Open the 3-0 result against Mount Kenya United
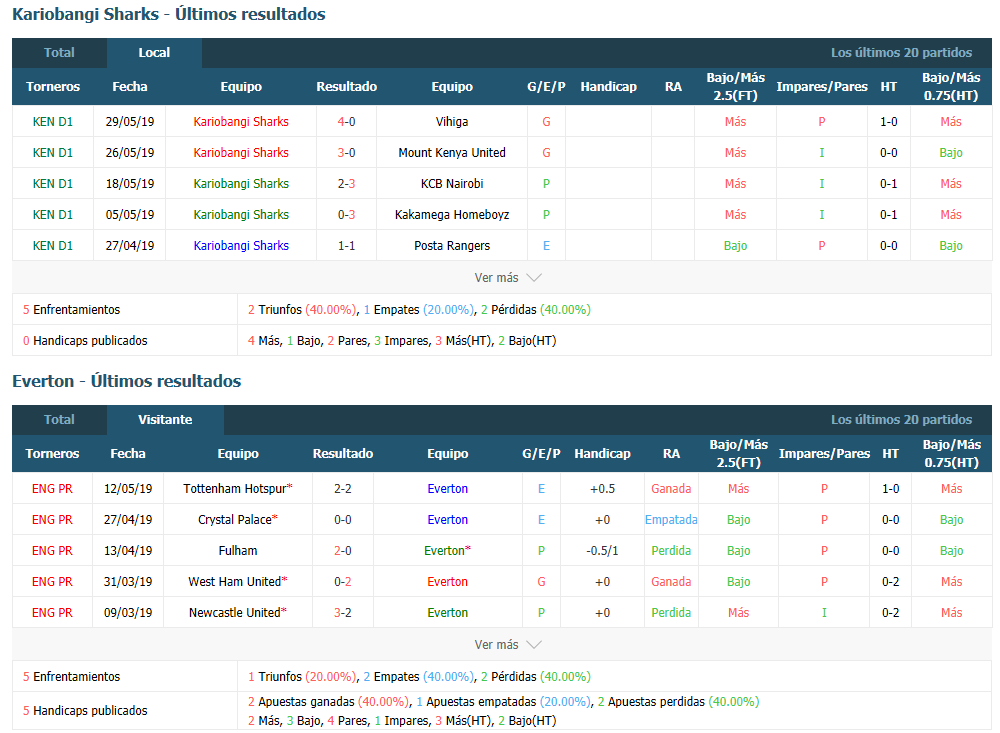This screenshot has width=1000, height=733. point(346,152)
